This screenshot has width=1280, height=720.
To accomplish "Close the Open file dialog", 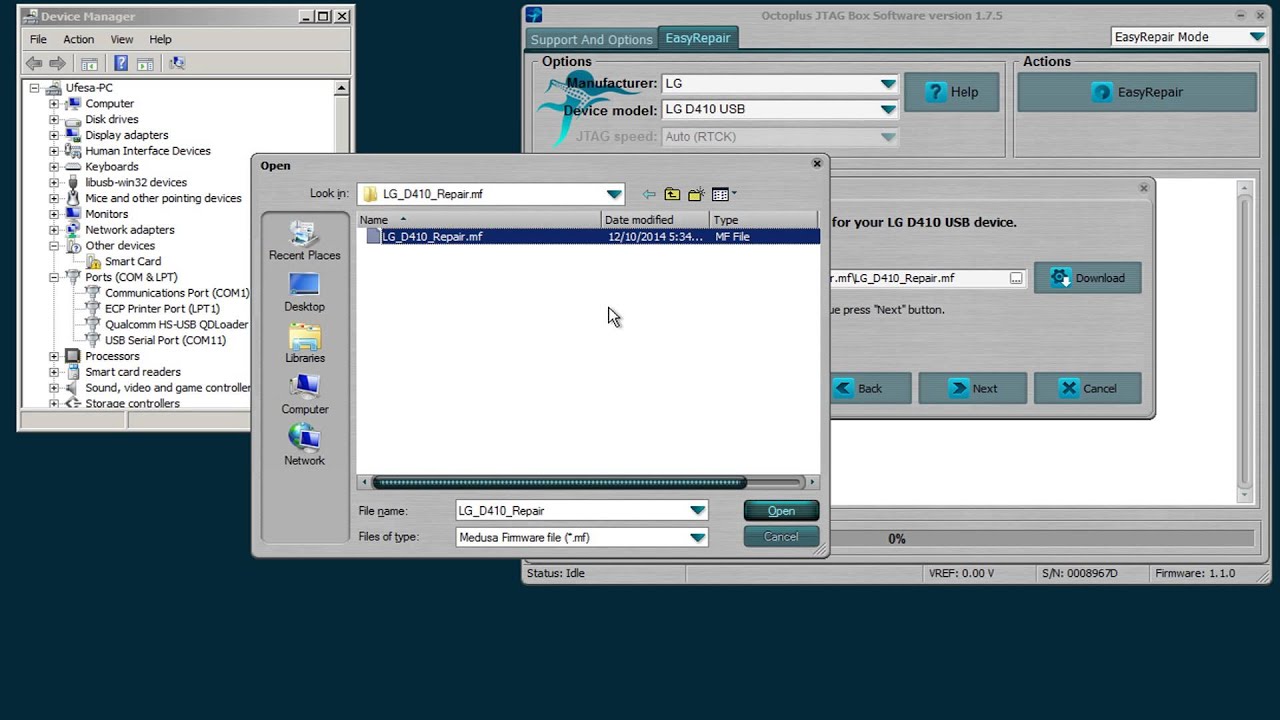I will tap(817, 163).
